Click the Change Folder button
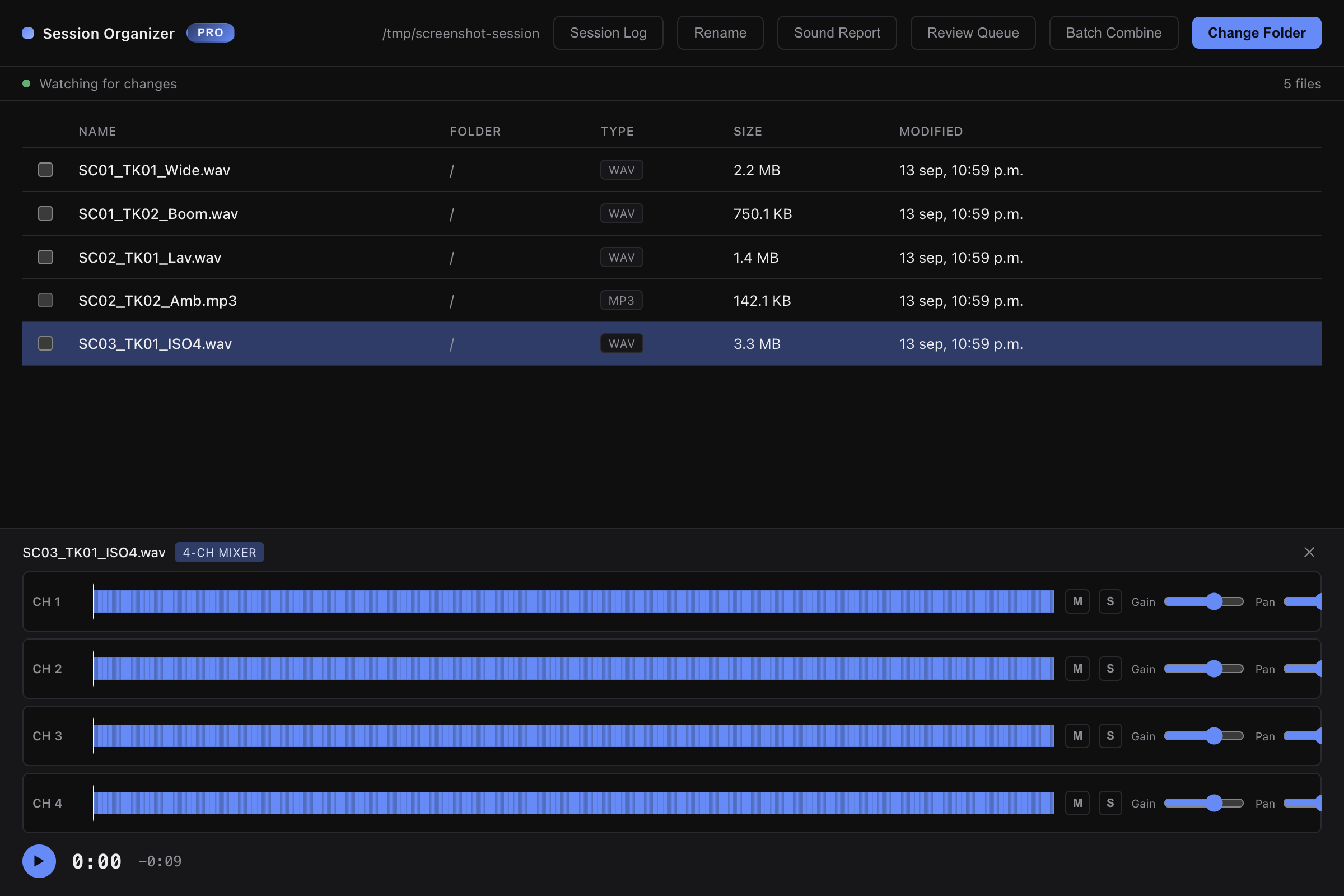The width and height of the screenshot is (1344, 896). (1256, 33)
